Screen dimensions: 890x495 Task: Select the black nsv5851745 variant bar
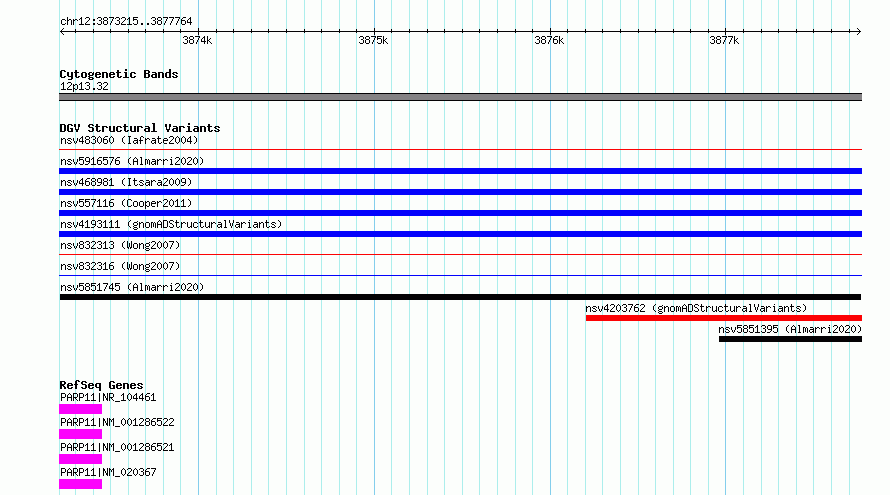click(460, 297)
